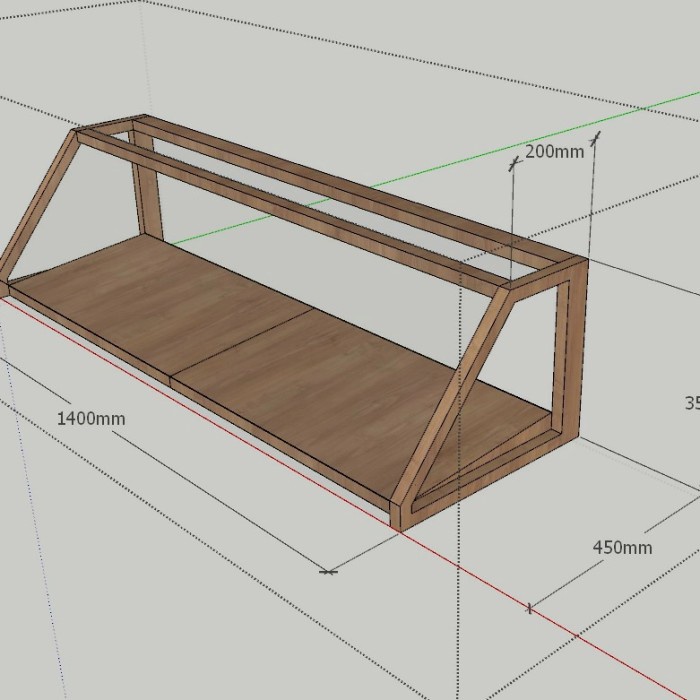
Task: Click the end tick of the 1400mm dimension
Action: [328, 571]
